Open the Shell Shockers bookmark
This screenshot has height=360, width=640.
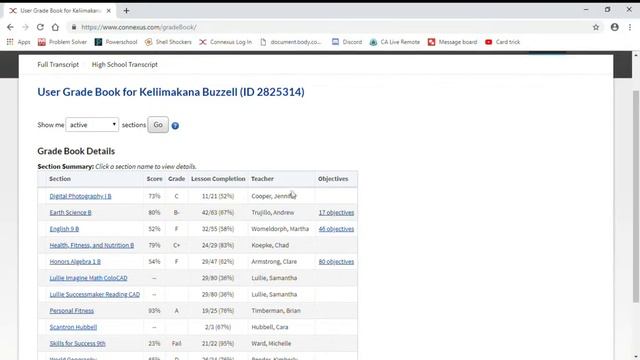168,42
